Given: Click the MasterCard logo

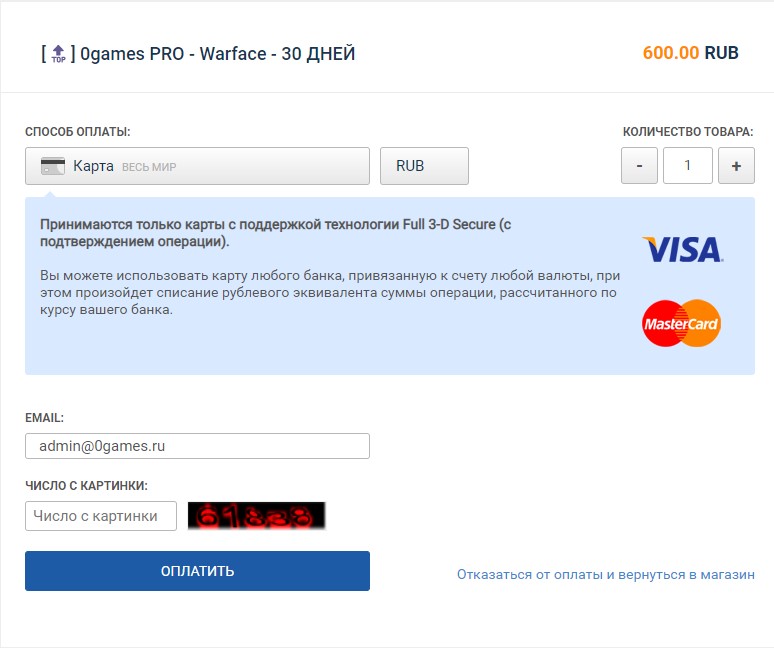Looking at the screenshot, I should (681, 323).
